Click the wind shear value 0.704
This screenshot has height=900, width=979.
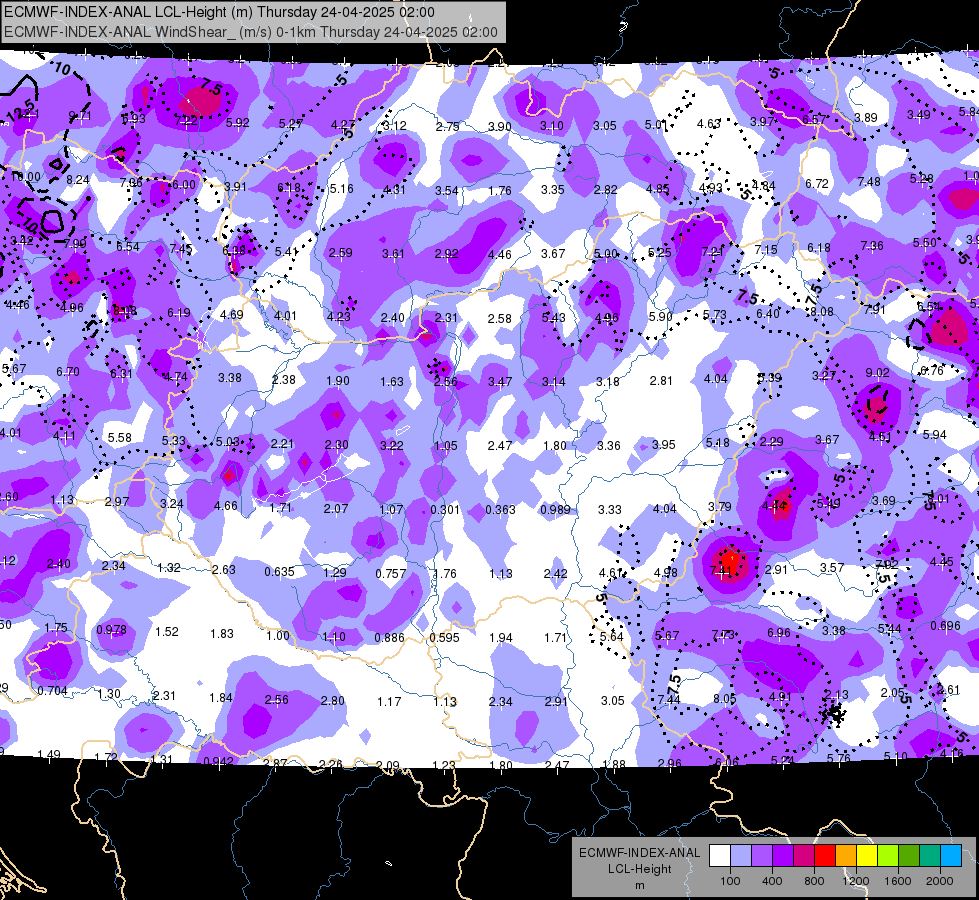pos(52,690)
